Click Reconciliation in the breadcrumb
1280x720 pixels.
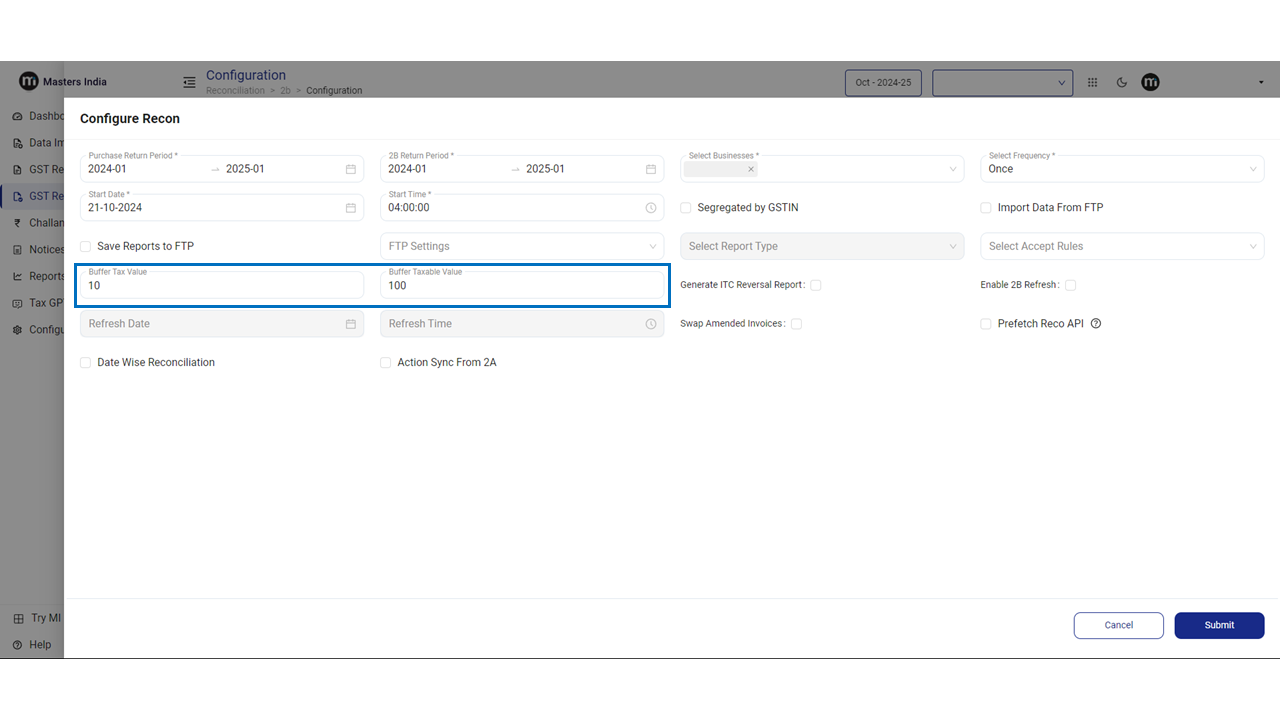[x=235, y=91]
